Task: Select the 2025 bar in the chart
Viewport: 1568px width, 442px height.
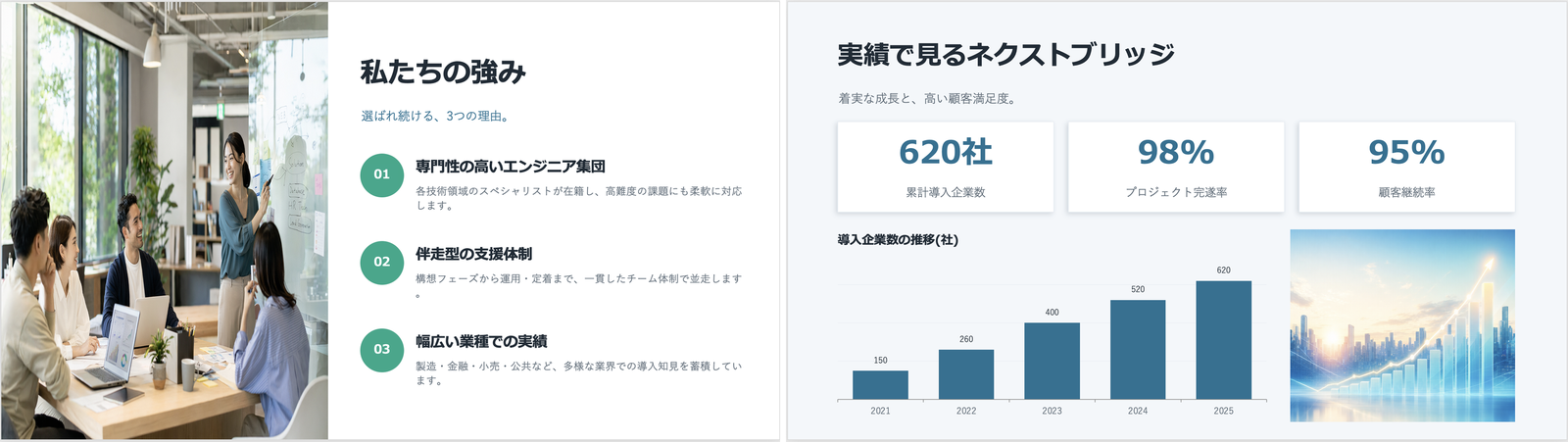Action: click(x=1223, y=340)
